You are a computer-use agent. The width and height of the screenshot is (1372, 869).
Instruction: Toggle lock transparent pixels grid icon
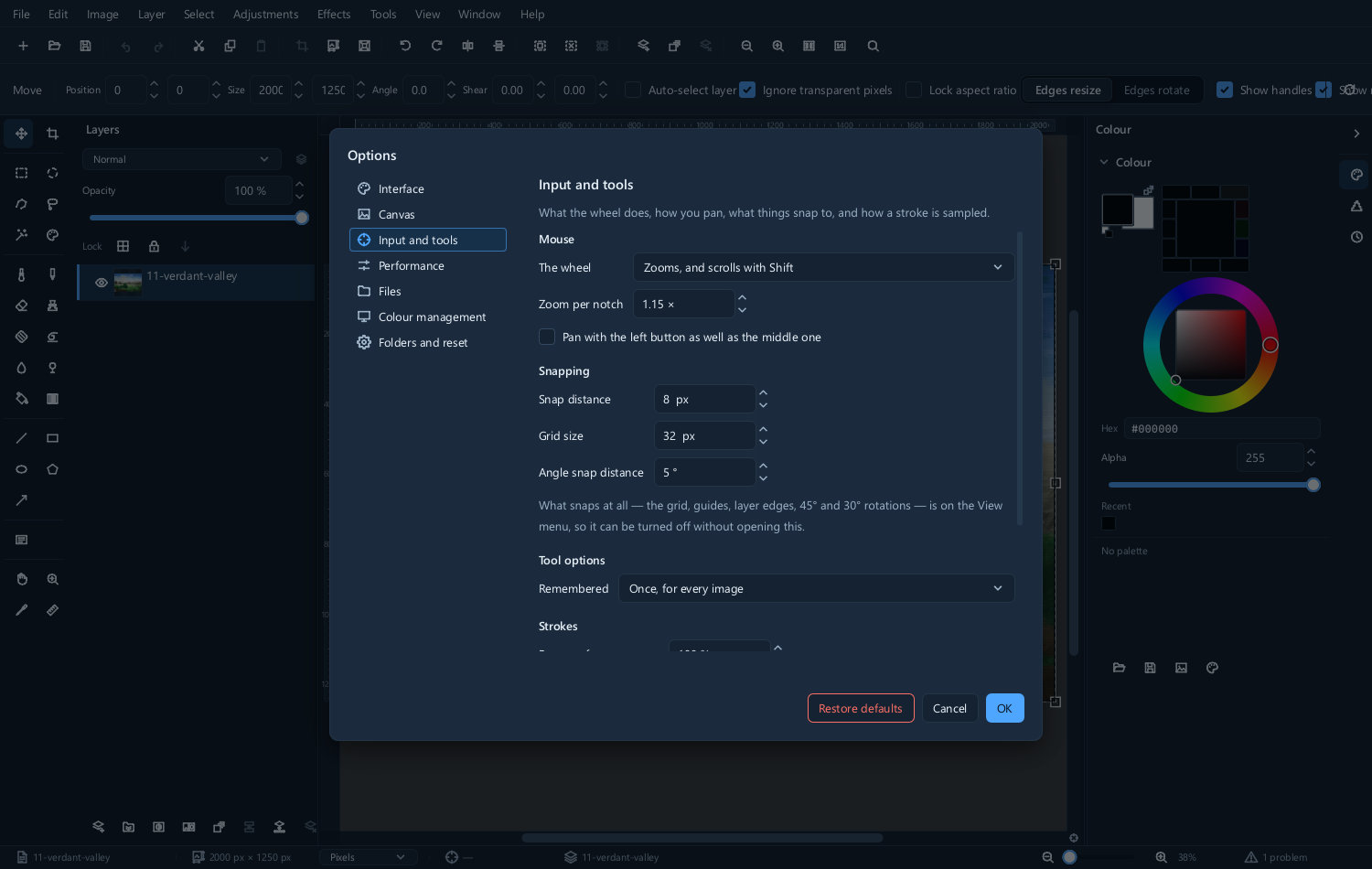pyautogui.click(x=123, y=246)
